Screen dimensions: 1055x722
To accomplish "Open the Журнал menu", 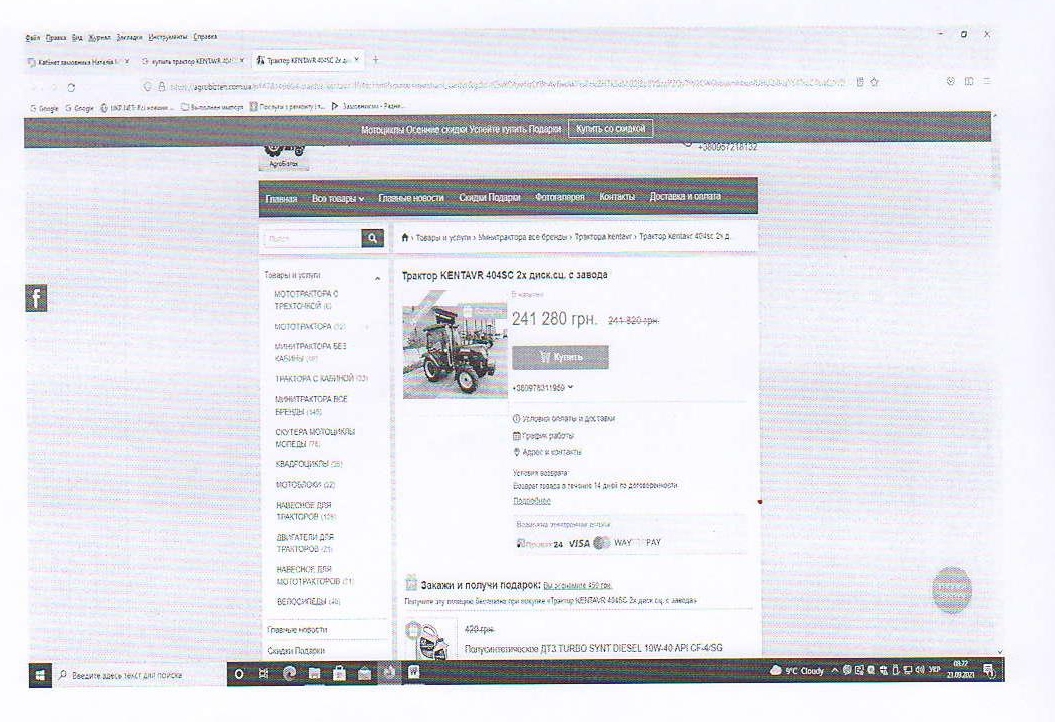I will [100, 38].
